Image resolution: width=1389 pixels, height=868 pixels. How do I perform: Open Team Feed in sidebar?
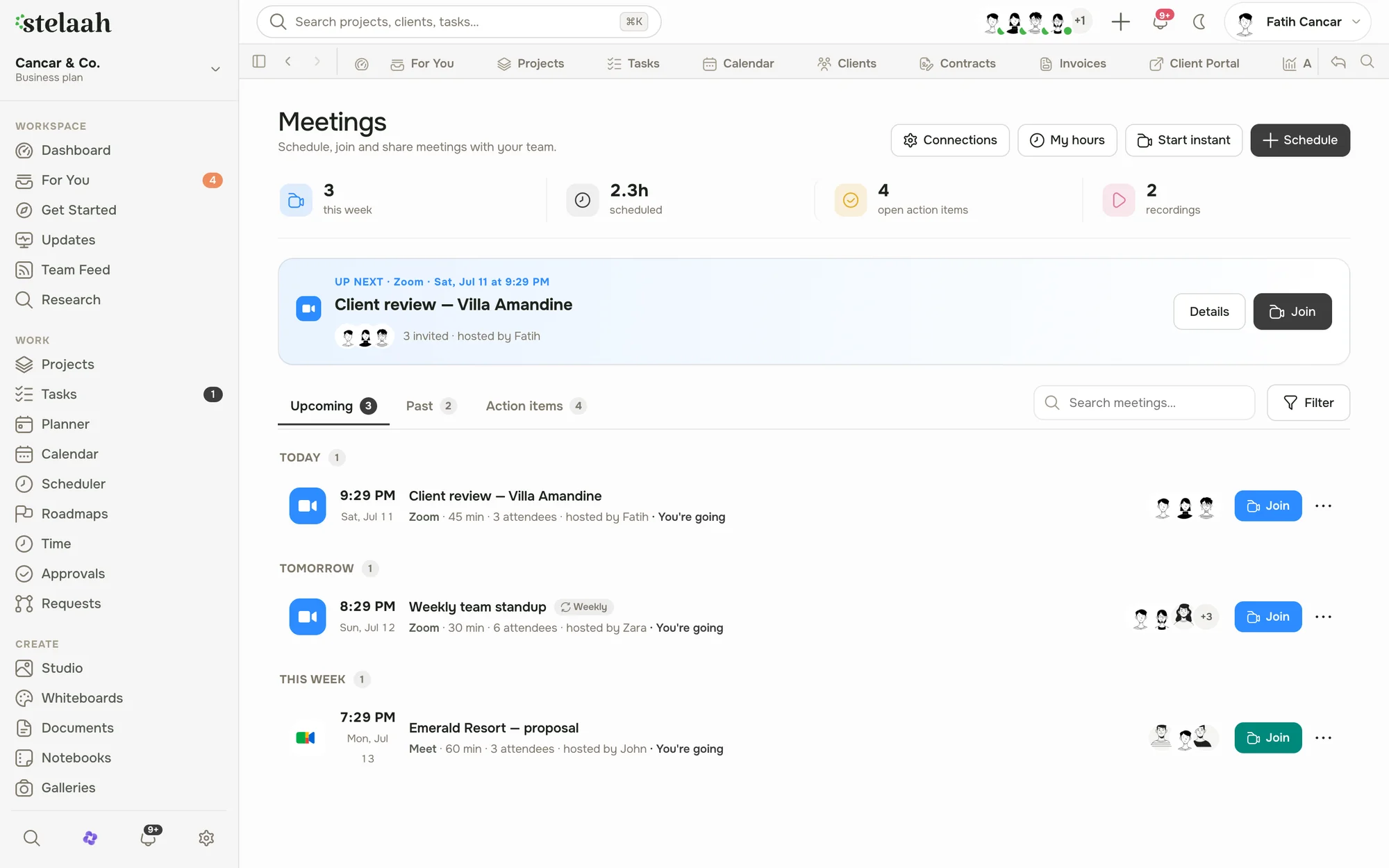click(118, 269)
